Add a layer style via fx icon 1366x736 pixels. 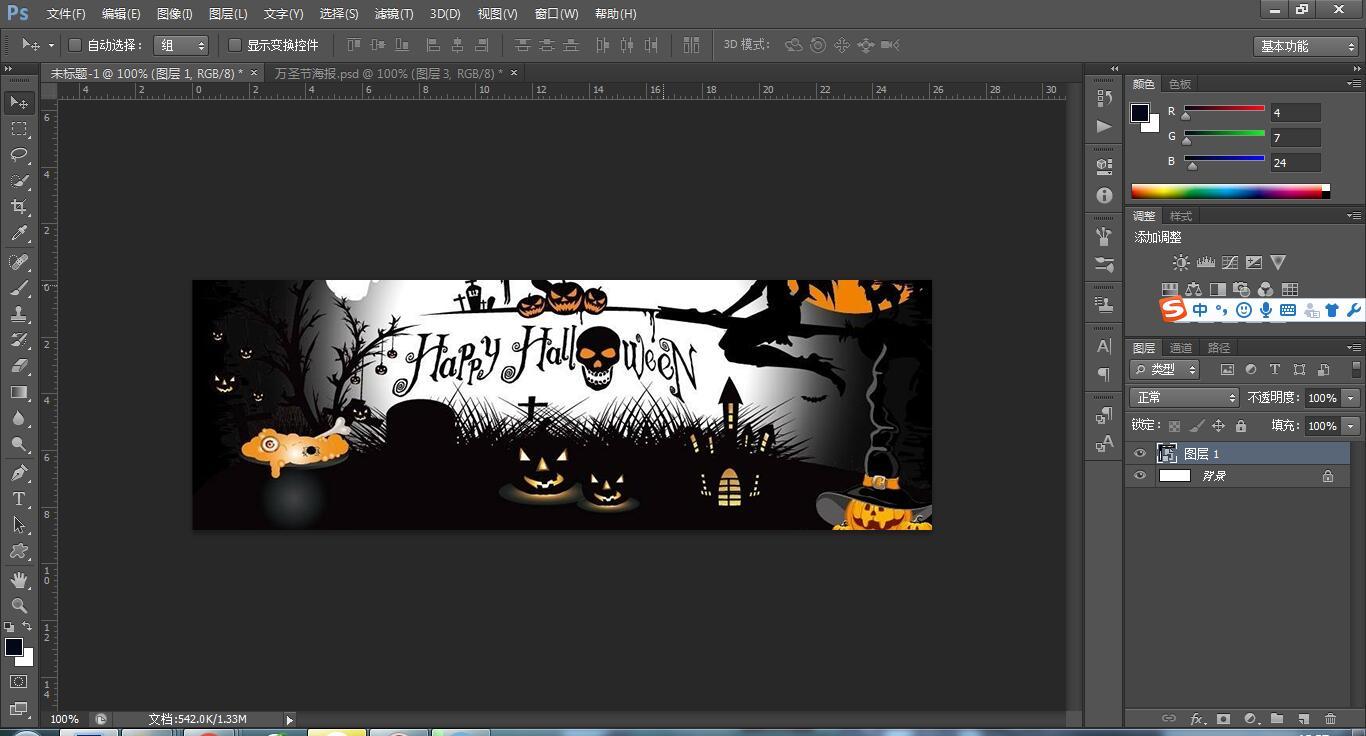[1196, 719]
